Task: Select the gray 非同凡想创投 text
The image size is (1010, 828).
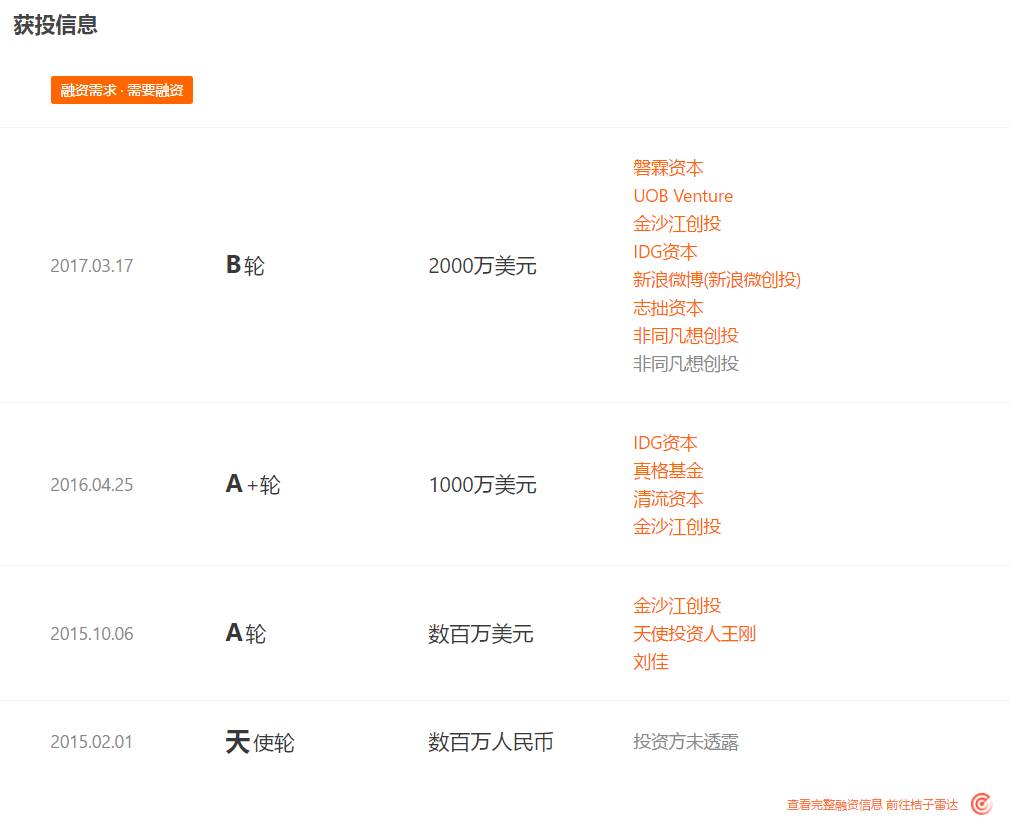Action: coord(686,363)
